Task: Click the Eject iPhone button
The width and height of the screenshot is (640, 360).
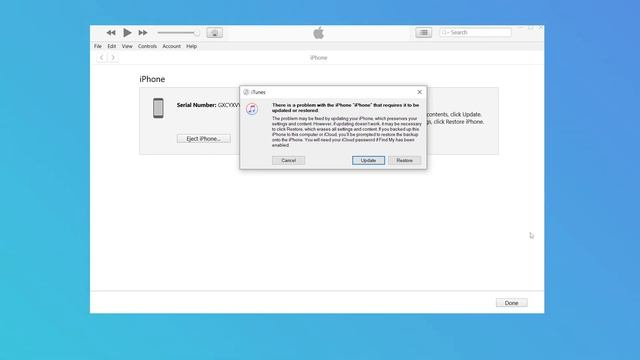Action: tap(204, 139)
